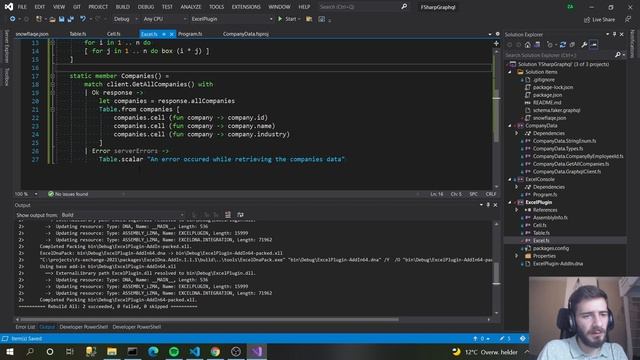Open the BUILD menu
Viewport: 640px width, 360px height.
[122, 7]
